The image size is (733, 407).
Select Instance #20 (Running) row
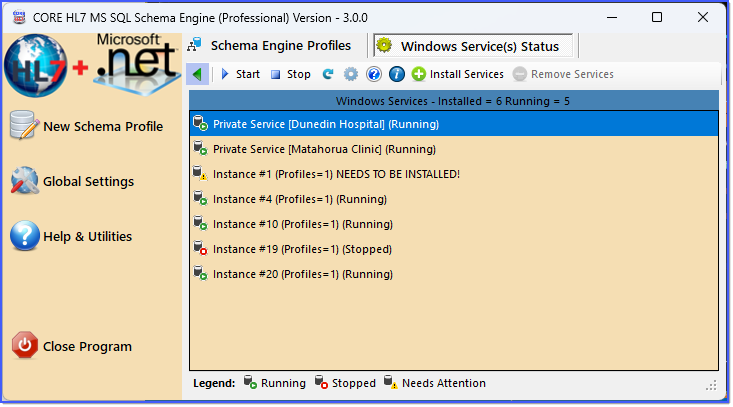[x=454, y=274]
